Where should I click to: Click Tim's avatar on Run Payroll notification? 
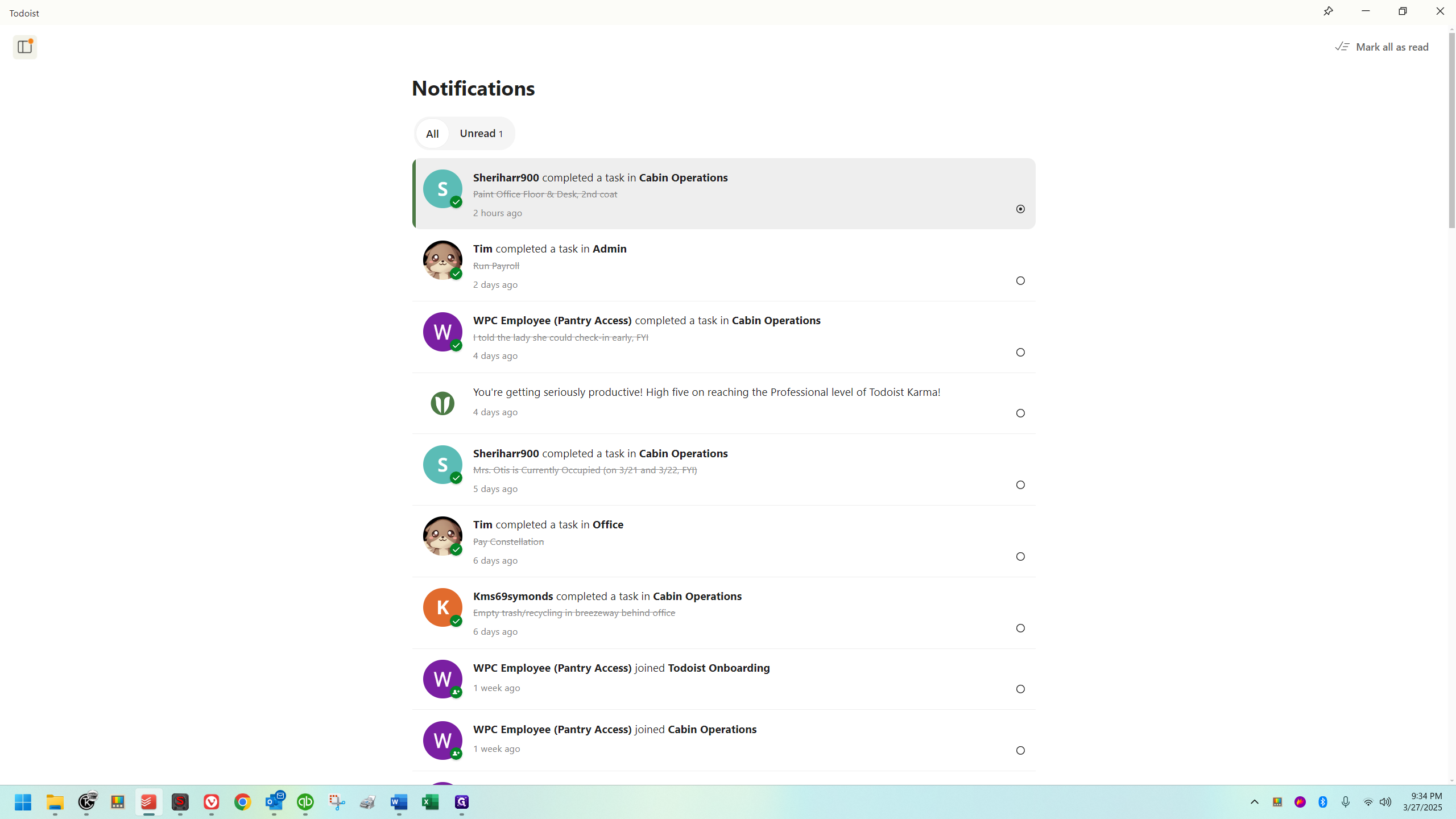(442, 260)
